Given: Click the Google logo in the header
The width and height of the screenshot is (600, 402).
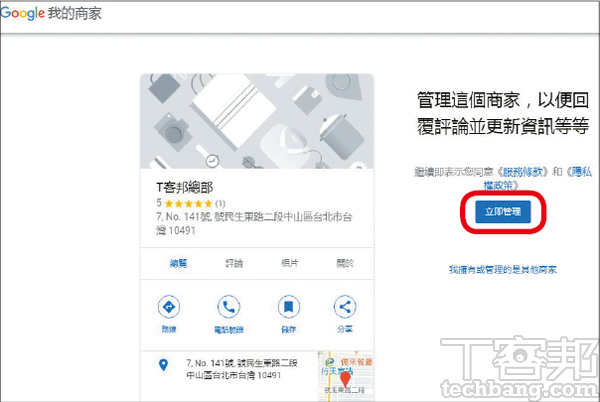Looking at the screenshot, I should (x=23, y=13).
